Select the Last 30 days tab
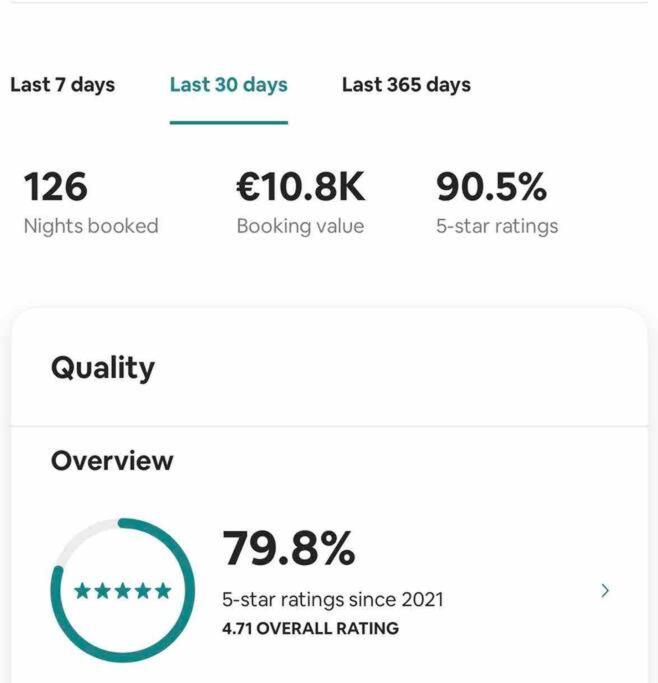The height and width of the screenshot is (683, 658). (x=228, y=85)
